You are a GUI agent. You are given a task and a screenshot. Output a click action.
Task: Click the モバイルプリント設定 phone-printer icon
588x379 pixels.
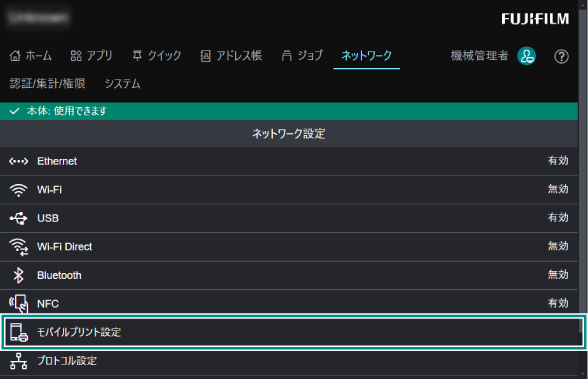tap(19, 332)
